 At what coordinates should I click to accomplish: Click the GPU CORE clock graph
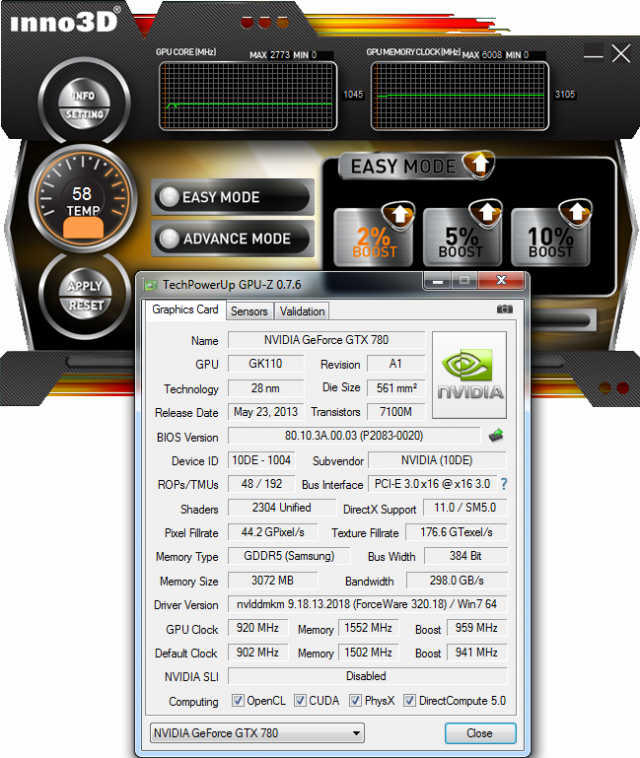tap(248, 96)
